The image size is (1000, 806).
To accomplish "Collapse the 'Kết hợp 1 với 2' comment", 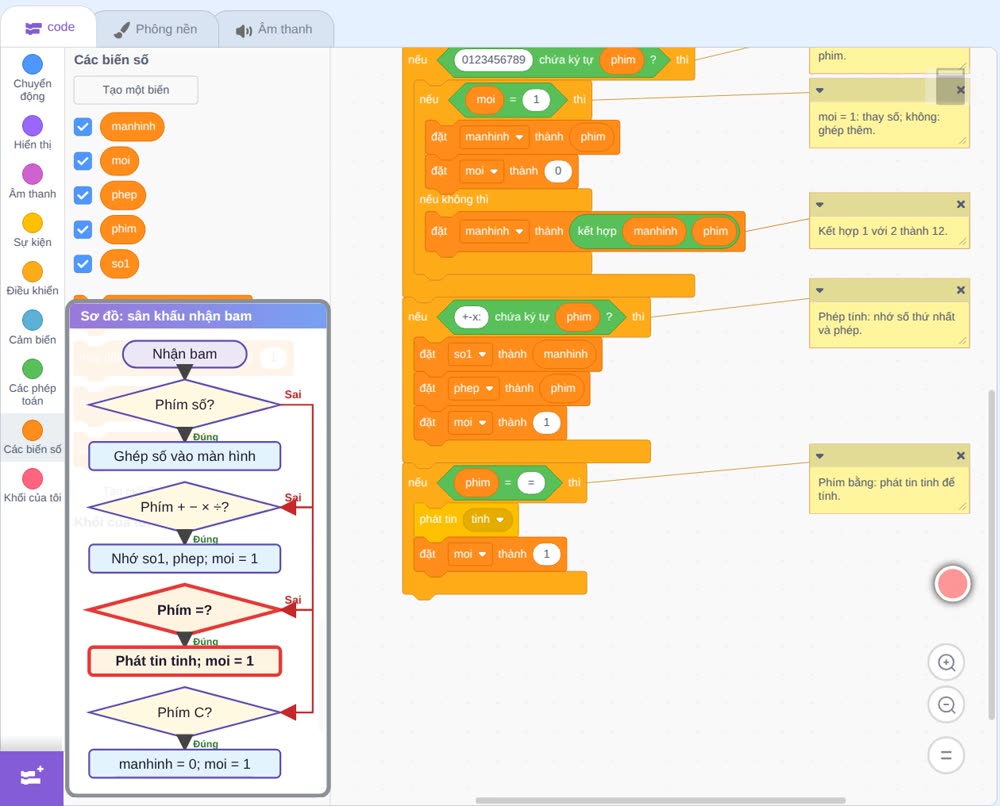I will [820, 204].
